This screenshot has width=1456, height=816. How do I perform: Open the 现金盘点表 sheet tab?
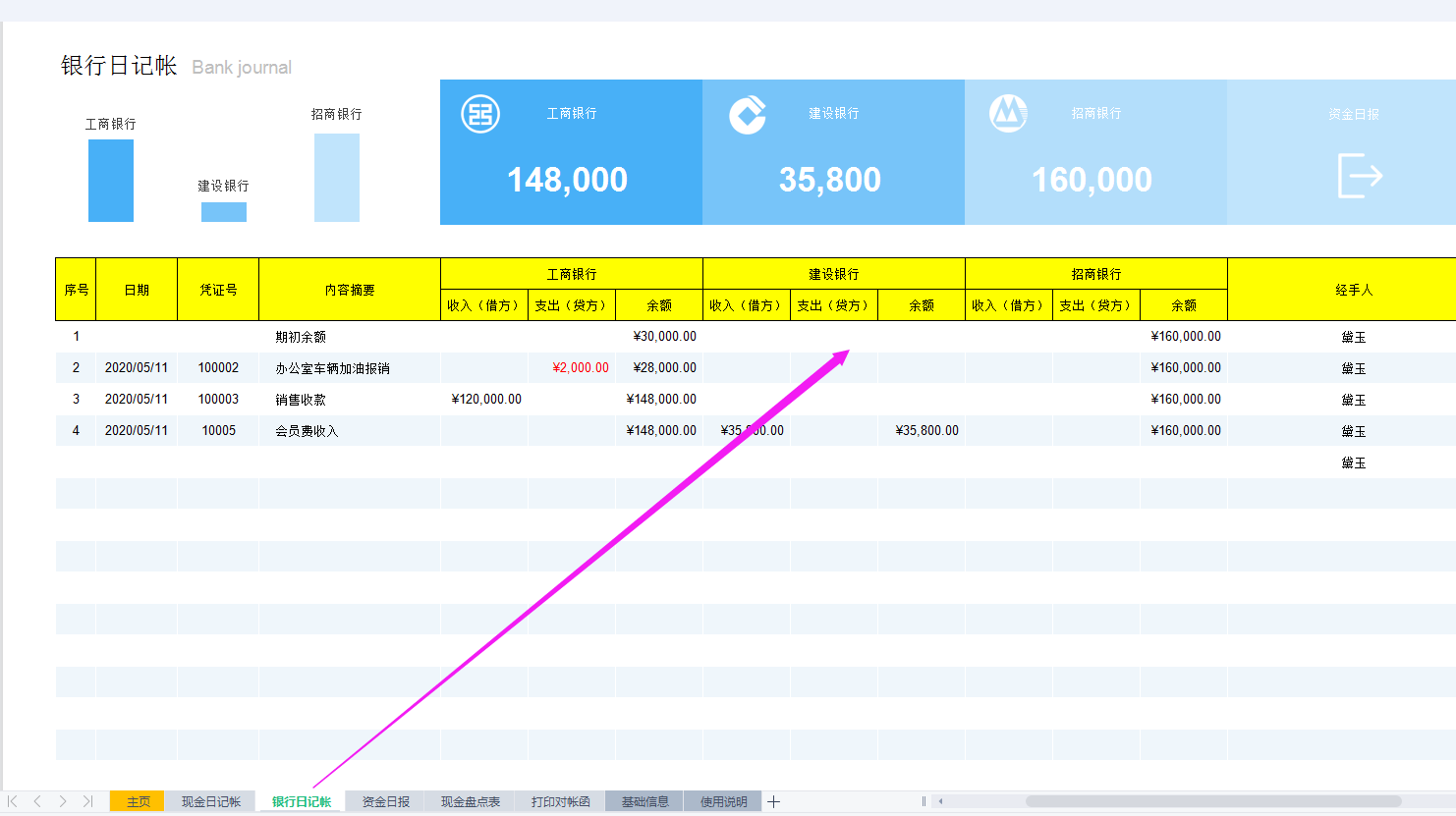(470, 801)
